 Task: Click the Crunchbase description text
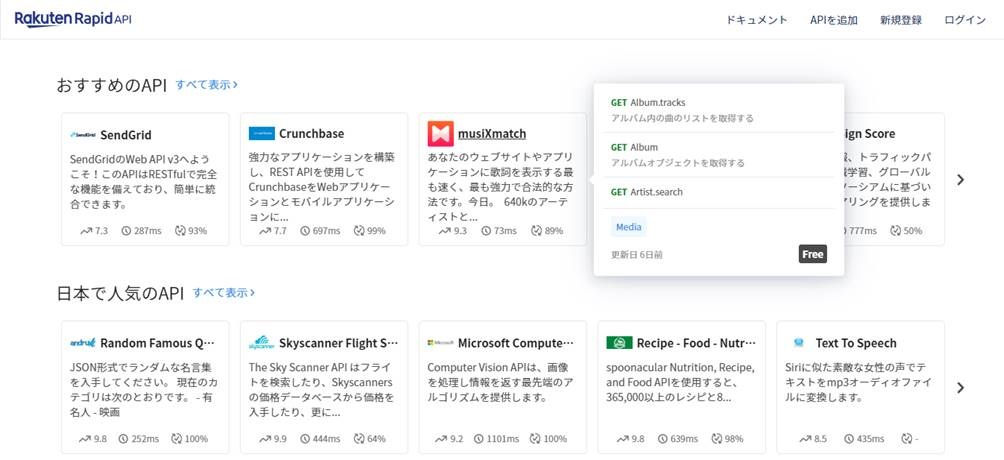321,186
